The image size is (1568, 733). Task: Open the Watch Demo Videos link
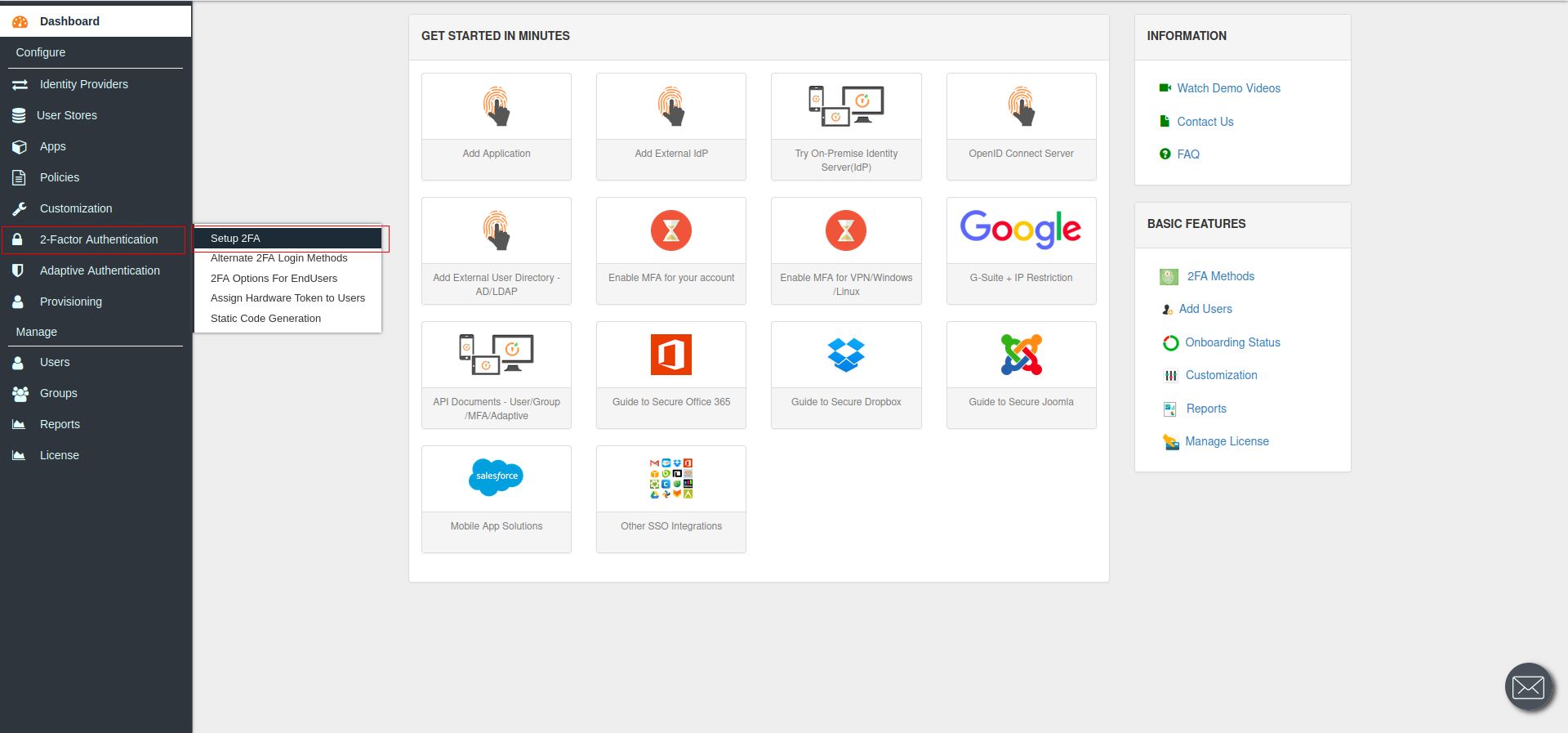[1228, 88]
